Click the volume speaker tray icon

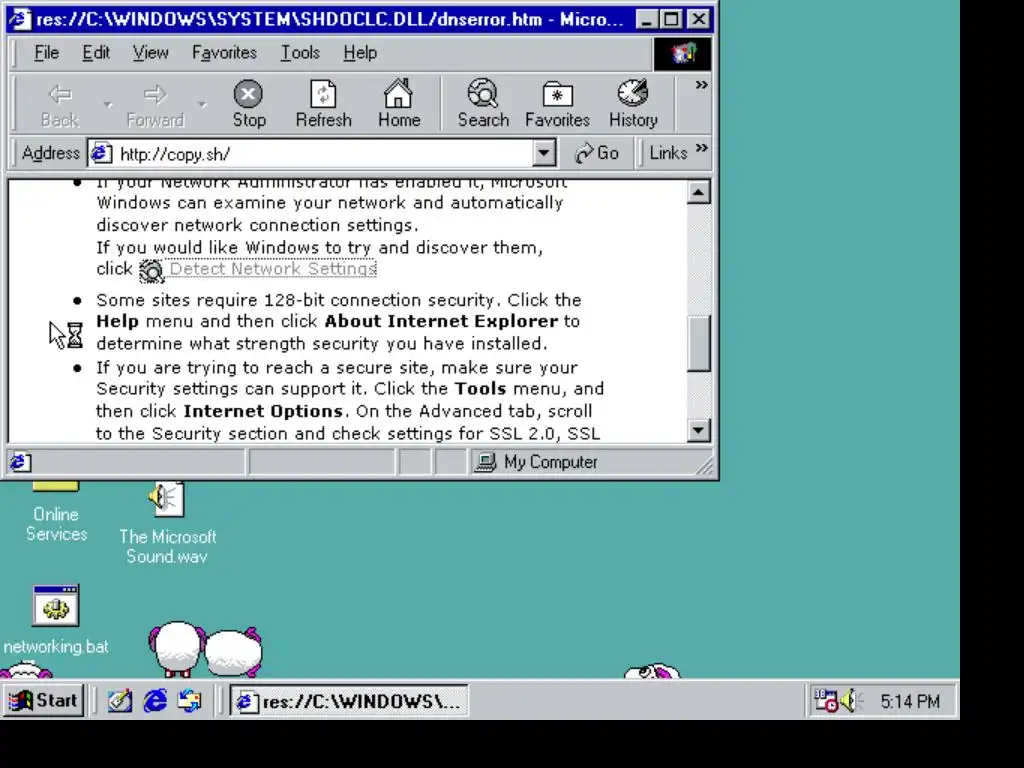(850, 701)
